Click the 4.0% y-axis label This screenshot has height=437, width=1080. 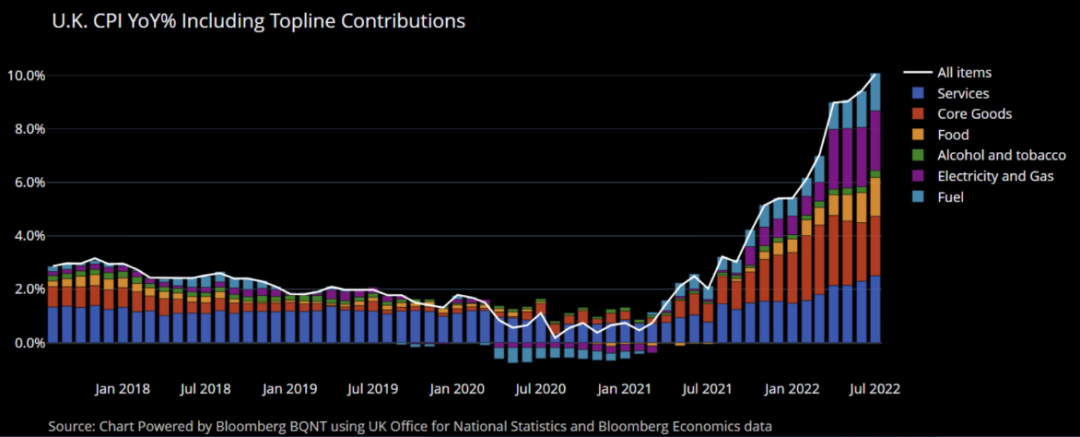click(x=28, y=236)
